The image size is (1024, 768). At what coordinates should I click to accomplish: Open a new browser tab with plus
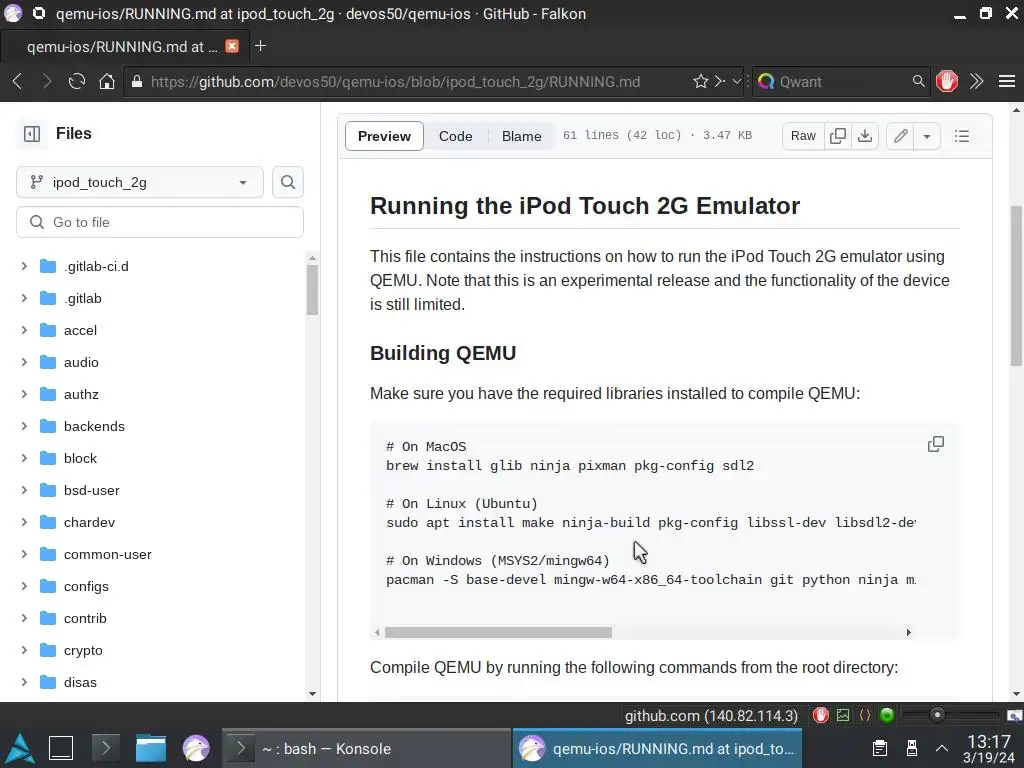pyautogui.click(x=260, y=46)
